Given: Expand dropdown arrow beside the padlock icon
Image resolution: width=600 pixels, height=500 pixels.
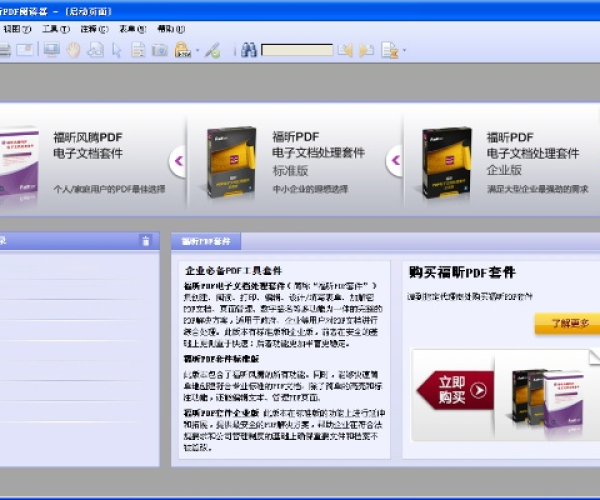Looking at the screenshot, I should pyautogui.click(x=197, y=50).
